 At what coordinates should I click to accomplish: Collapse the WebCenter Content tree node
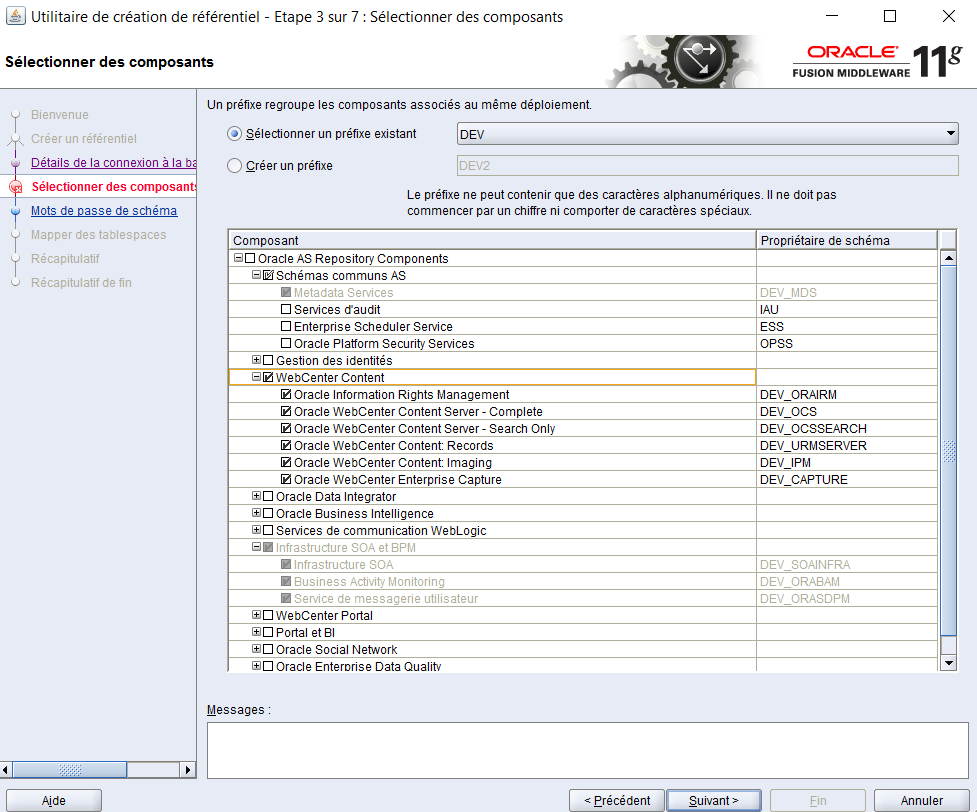coord(257,378)
